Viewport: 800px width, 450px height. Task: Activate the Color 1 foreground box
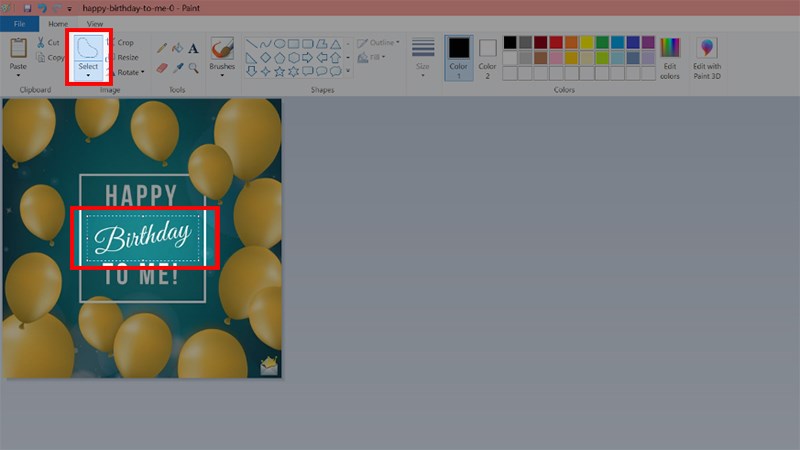pyautogui.click(x=459, y=58)
